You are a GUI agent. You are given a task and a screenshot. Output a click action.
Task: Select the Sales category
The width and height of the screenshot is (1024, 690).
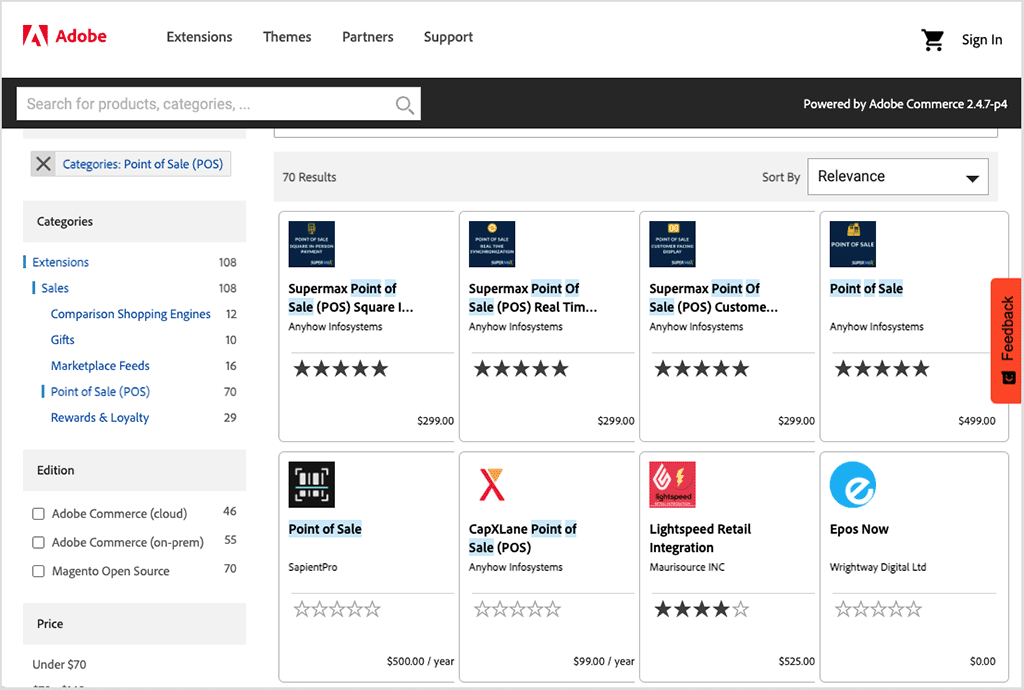(x=55, y=289)
